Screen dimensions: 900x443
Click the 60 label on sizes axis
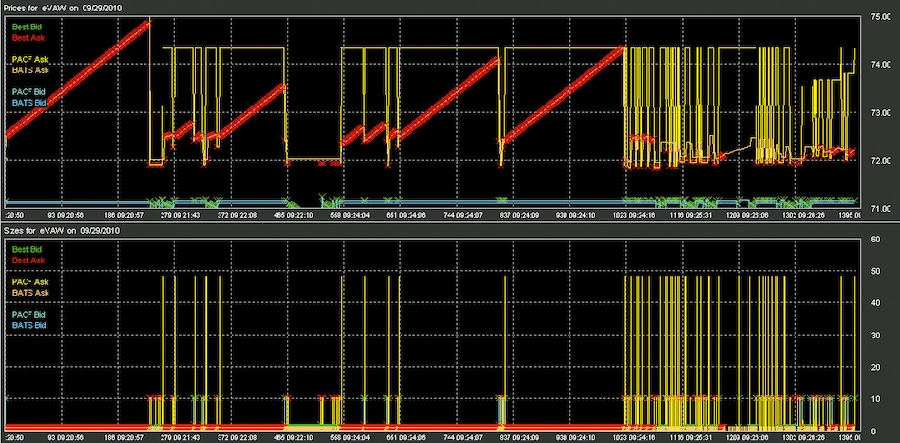click(x=875, y=241)
